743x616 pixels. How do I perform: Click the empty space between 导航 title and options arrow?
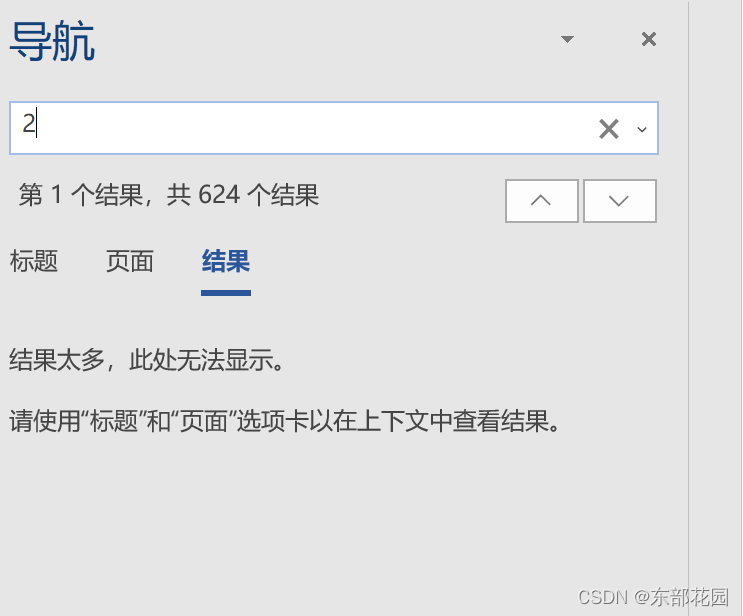(327, 40)
